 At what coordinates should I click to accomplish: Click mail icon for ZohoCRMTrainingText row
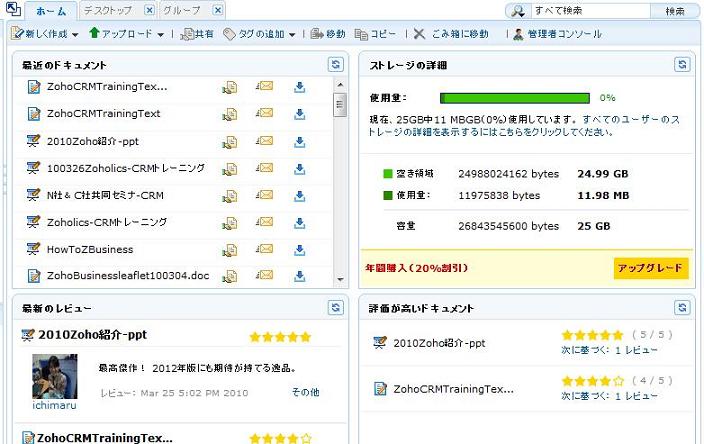tap(264, 113)
